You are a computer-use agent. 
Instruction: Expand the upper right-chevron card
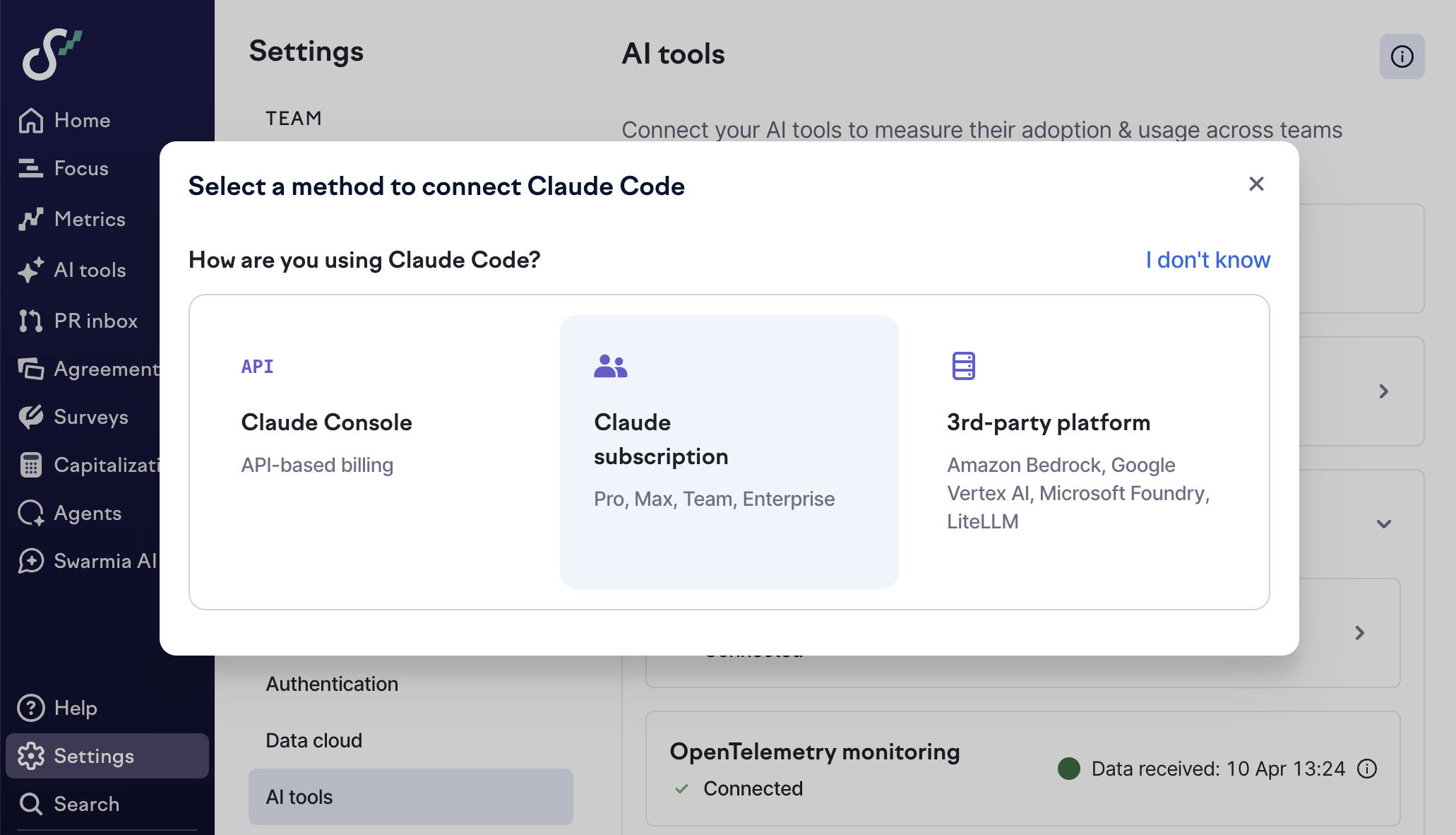pos(1383,391)
